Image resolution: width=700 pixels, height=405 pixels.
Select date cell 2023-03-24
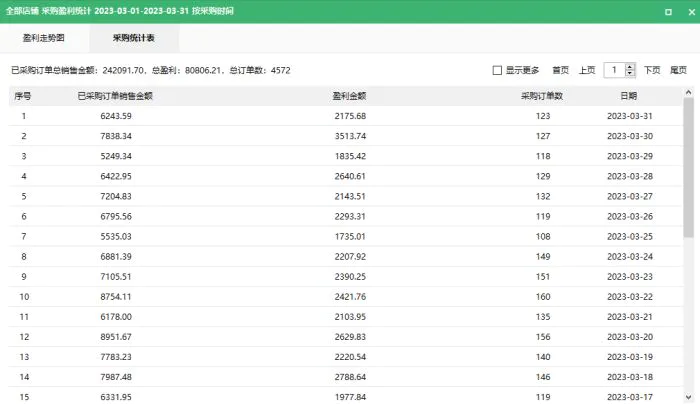pyautogui.click(x=630, y=257)
